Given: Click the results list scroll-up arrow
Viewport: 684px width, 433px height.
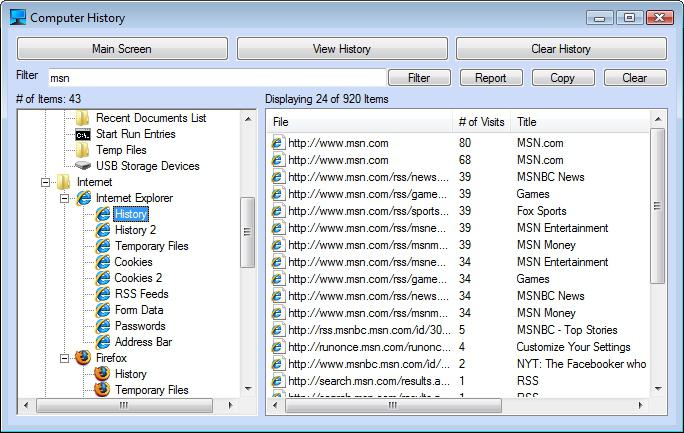Looking at the screenshot, I should [x=658, y=119].
